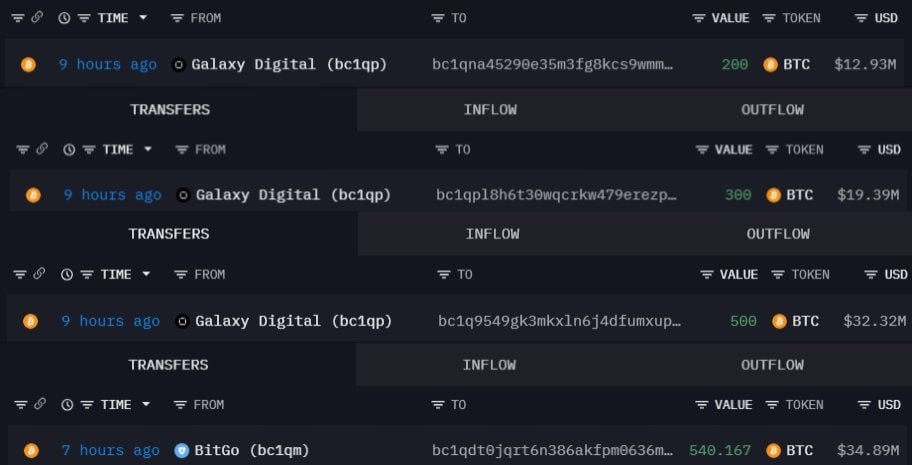The height and width of the screenshot is (465, 912).
Task: Select the first TRANSFERS tab
Action: (170, 109)
